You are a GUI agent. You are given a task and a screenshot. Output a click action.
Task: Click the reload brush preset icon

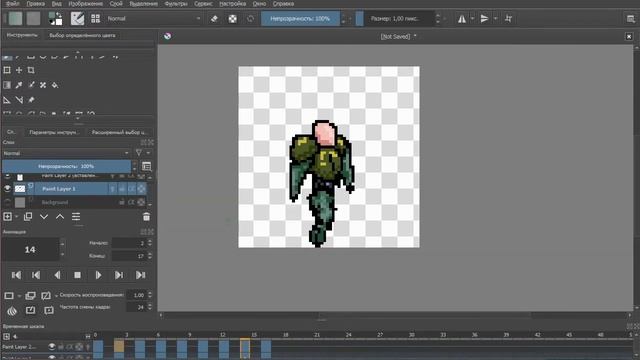pyautogui.click(x=250, y=18)
